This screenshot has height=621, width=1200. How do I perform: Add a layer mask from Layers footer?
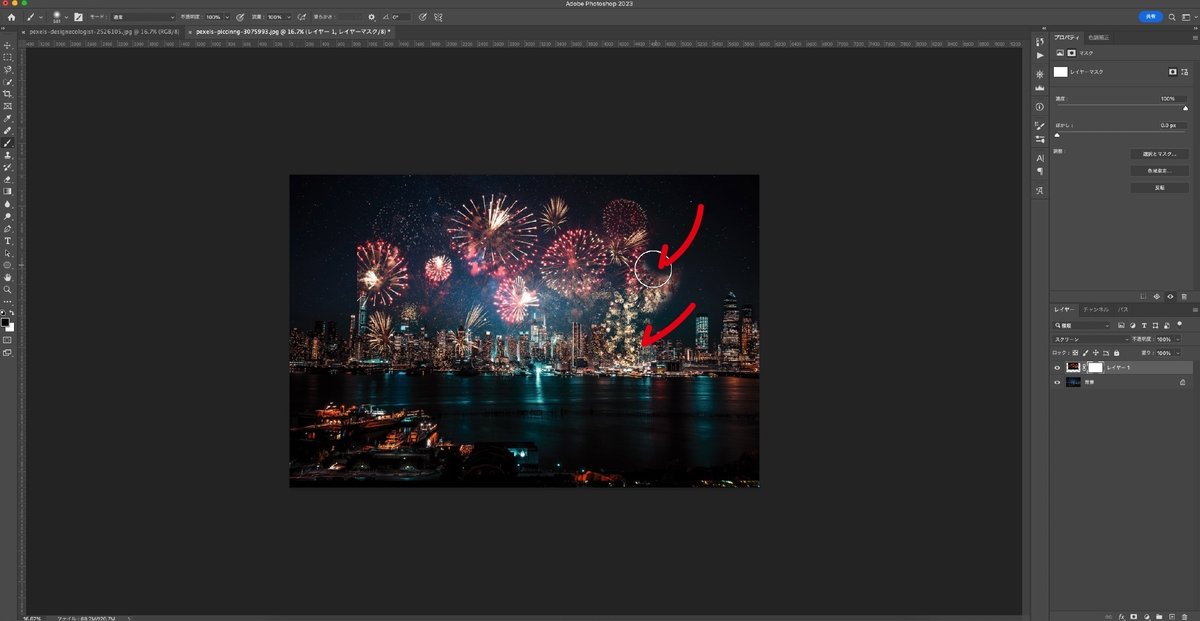click(x=1135, y=615)
